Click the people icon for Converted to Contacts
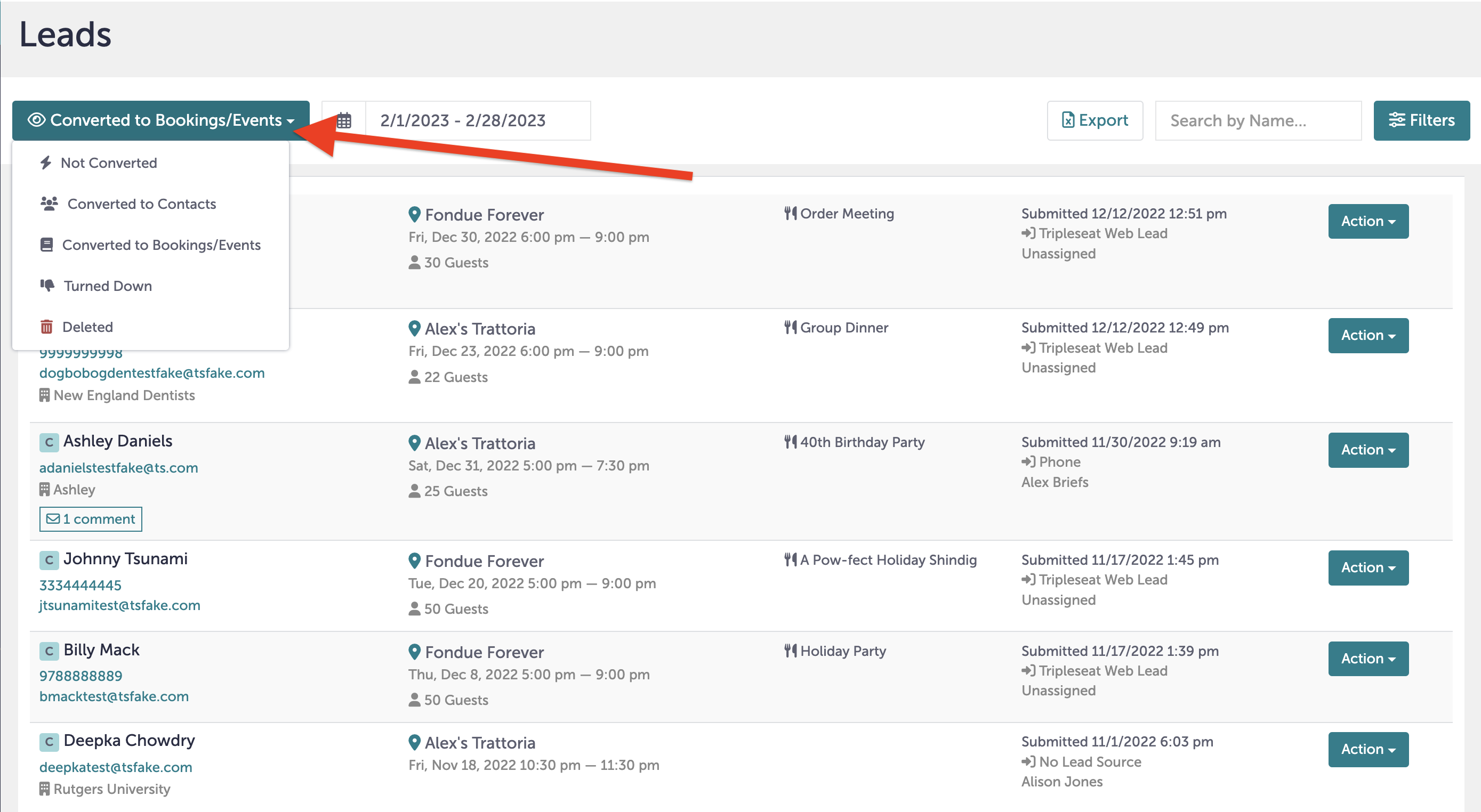Image resolution: width=1481 pixels, height=812 pixels. (x=50, y=204)
